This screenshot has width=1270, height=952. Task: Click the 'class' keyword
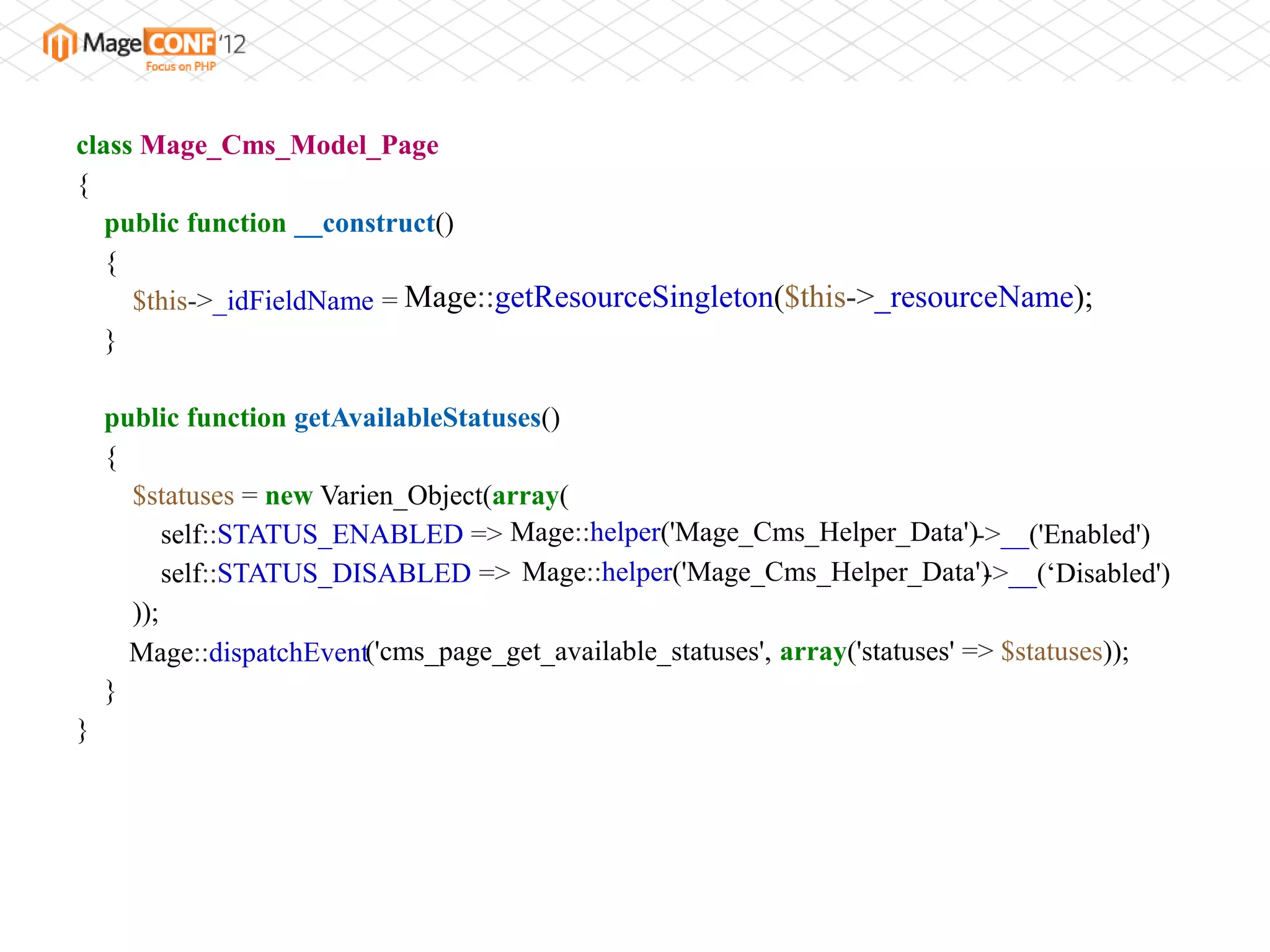(104, 146)
